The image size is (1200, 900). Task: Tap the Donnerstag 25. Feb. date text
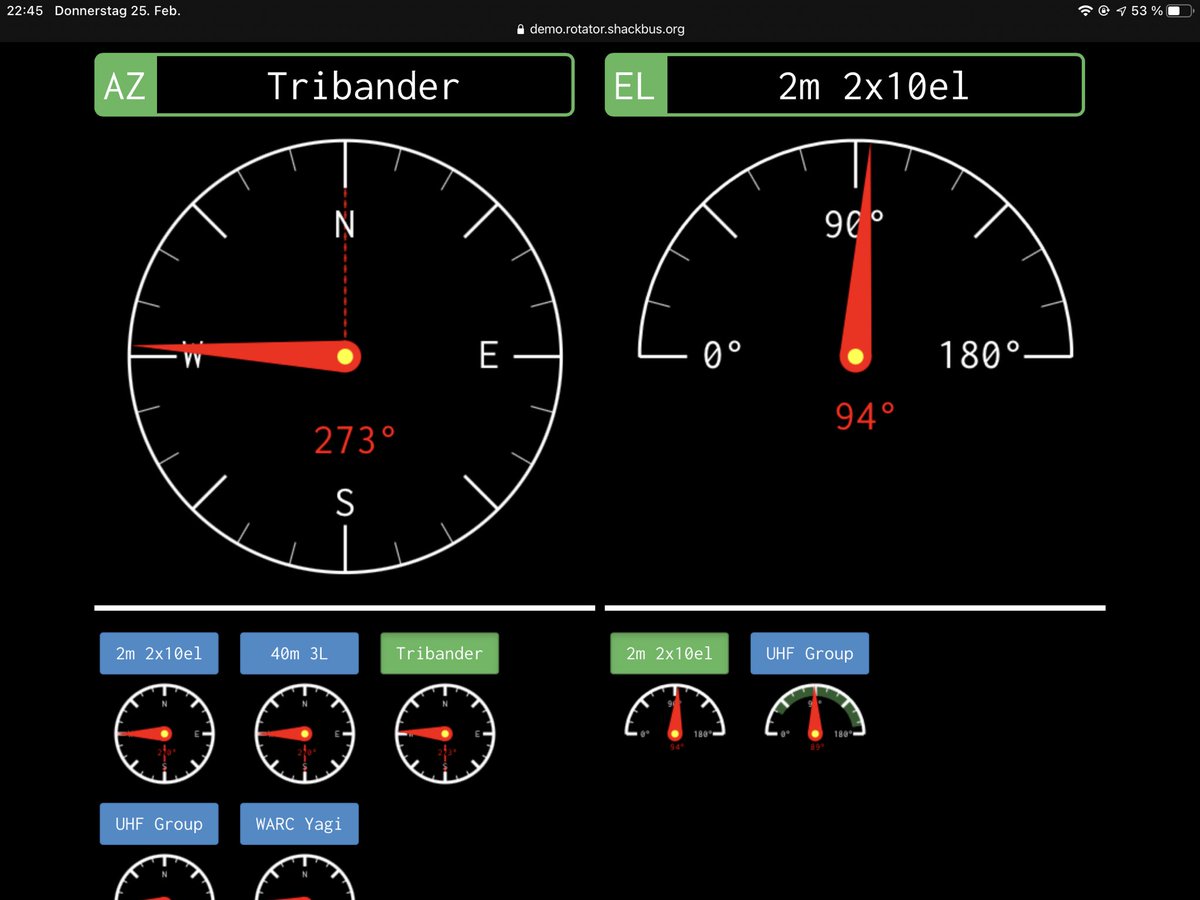point(118,10)
